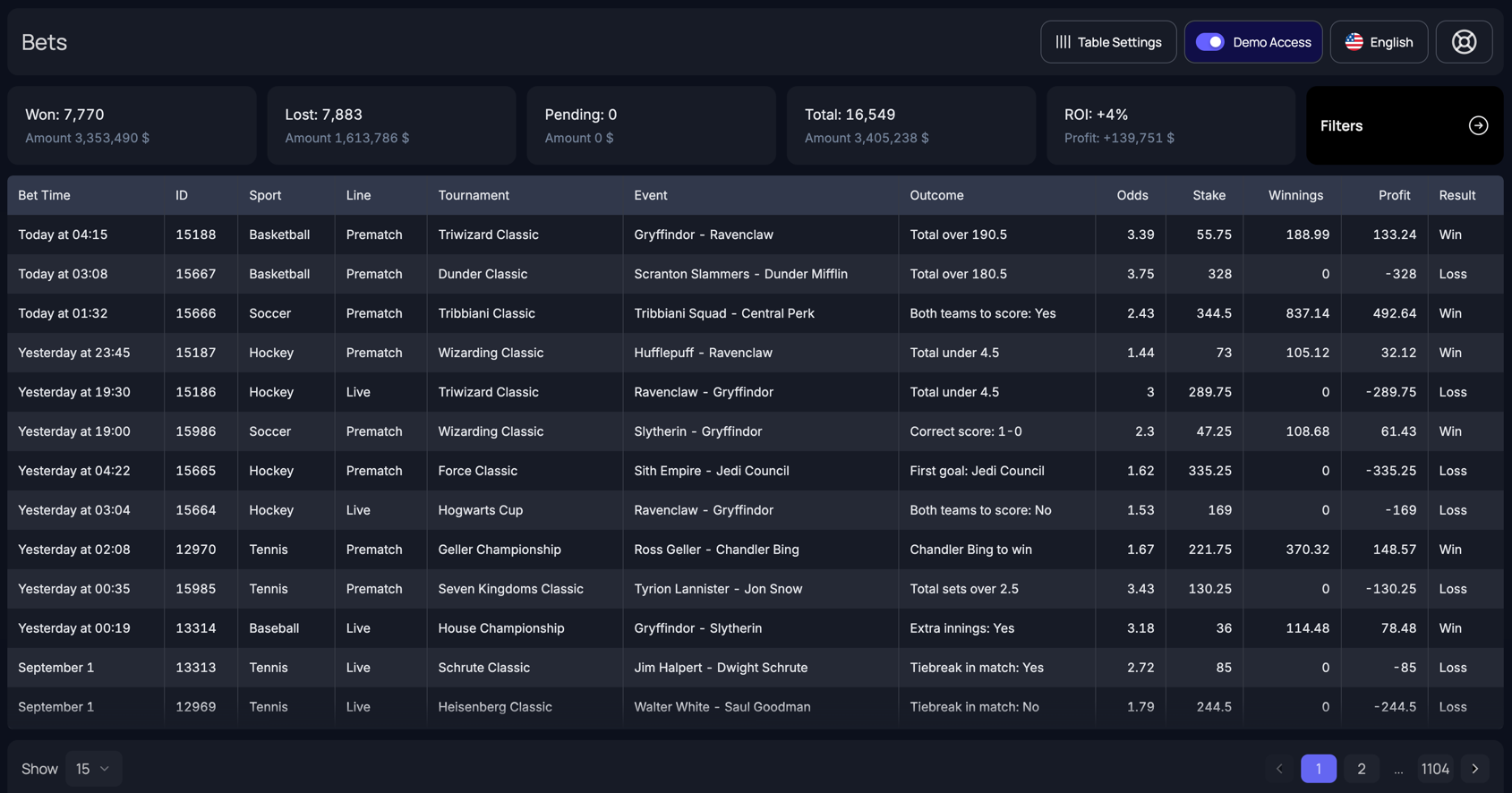This screenshot has height=793, width=1512.
Task: Click the Table Settings columns icon
Action: [x=1063, y=42]
